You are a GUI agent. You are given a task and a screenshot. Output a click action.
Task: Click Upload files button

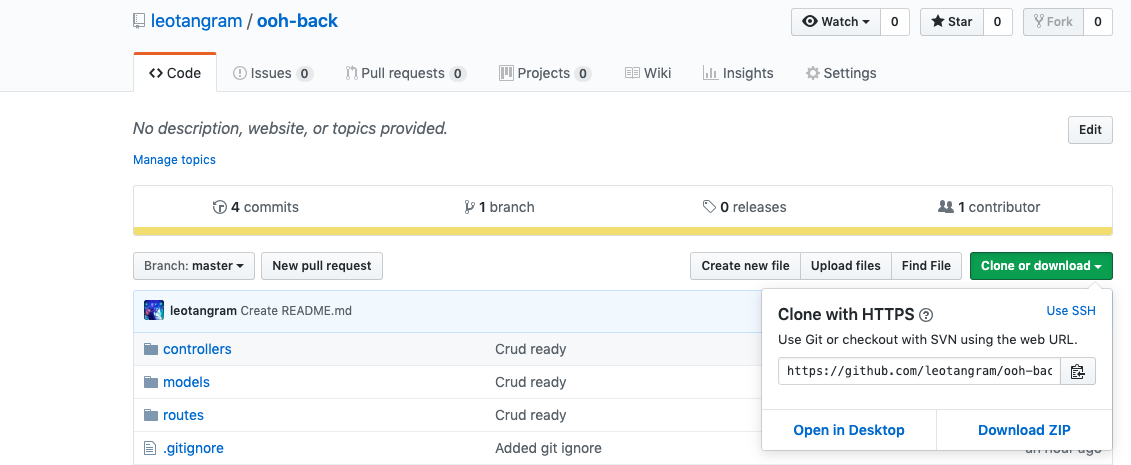845,266
